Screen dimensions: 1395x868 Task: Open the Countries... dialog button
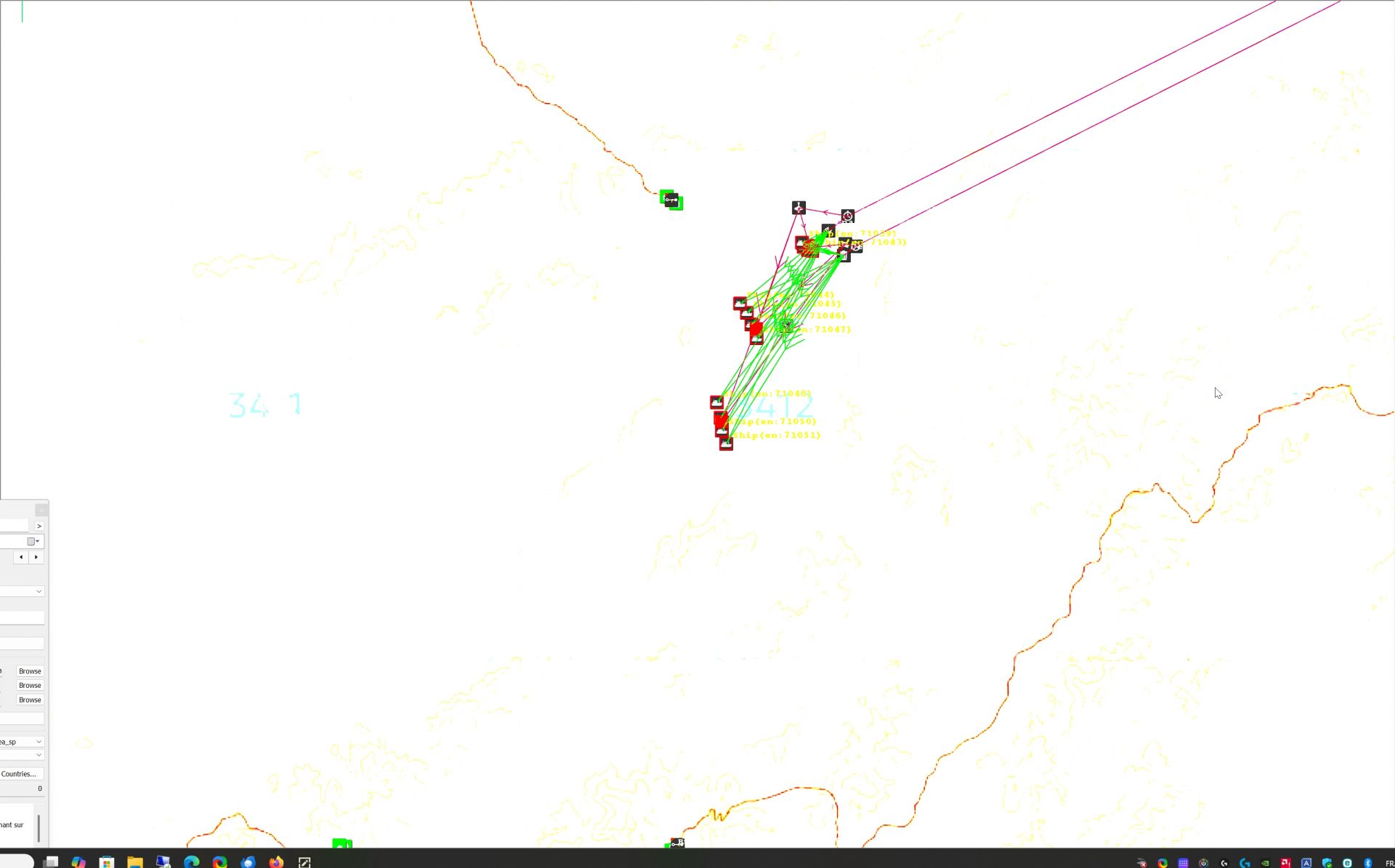click(x=22, y=774)
